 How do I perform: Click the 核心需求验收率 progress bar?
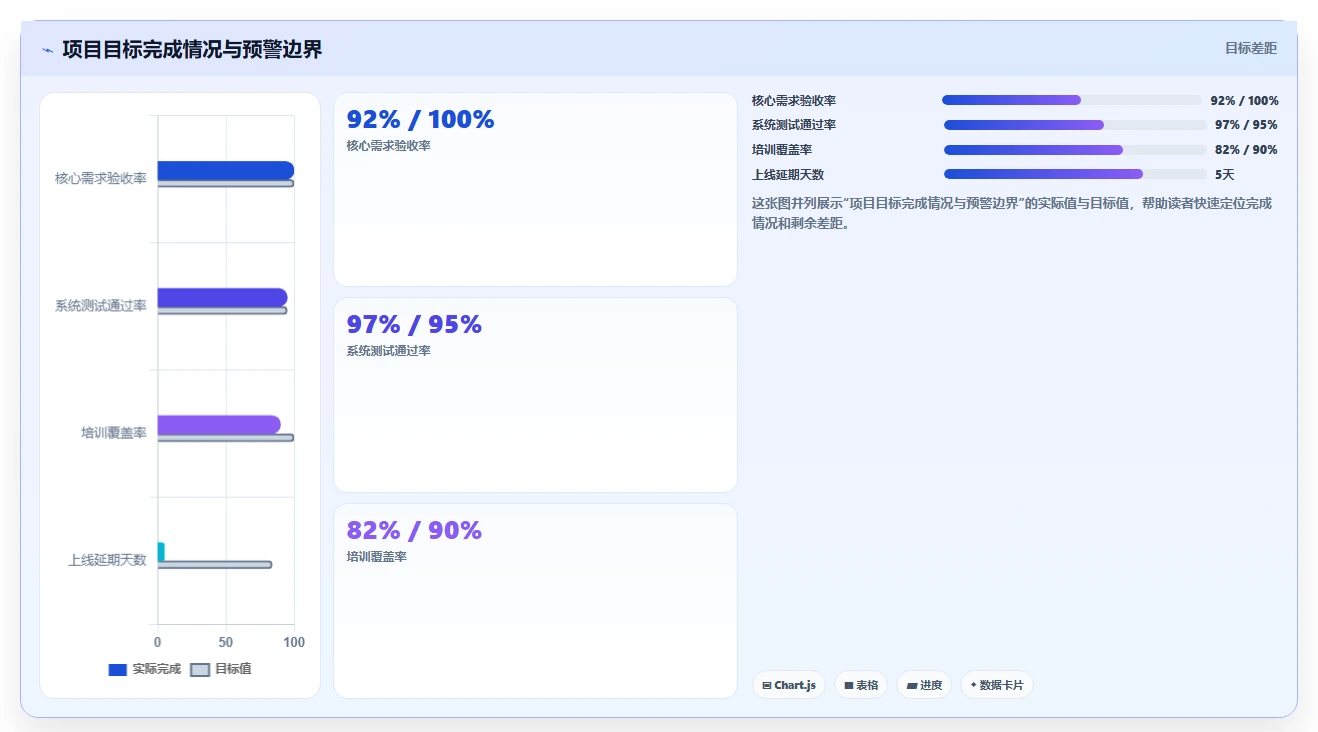[x=1072, y=100]
